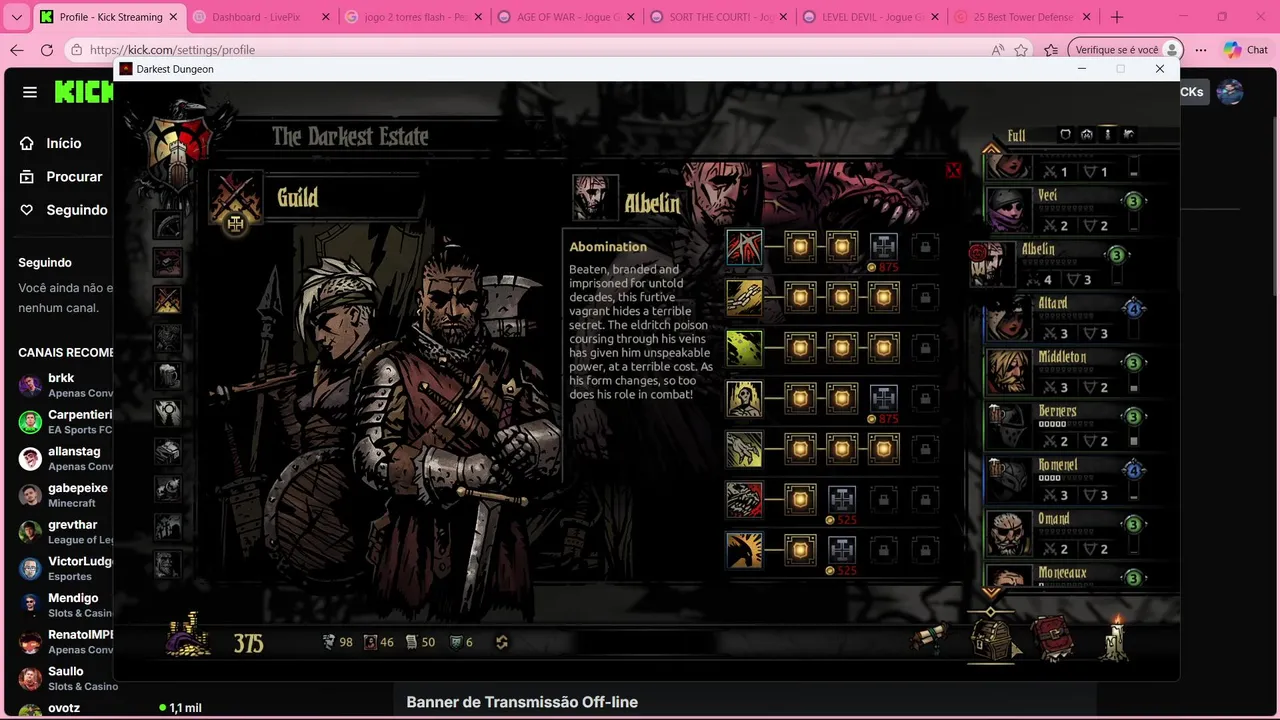Add page to favorites with the star icon
This screenshot has width=1280, height=720.
pos(1021,50)
